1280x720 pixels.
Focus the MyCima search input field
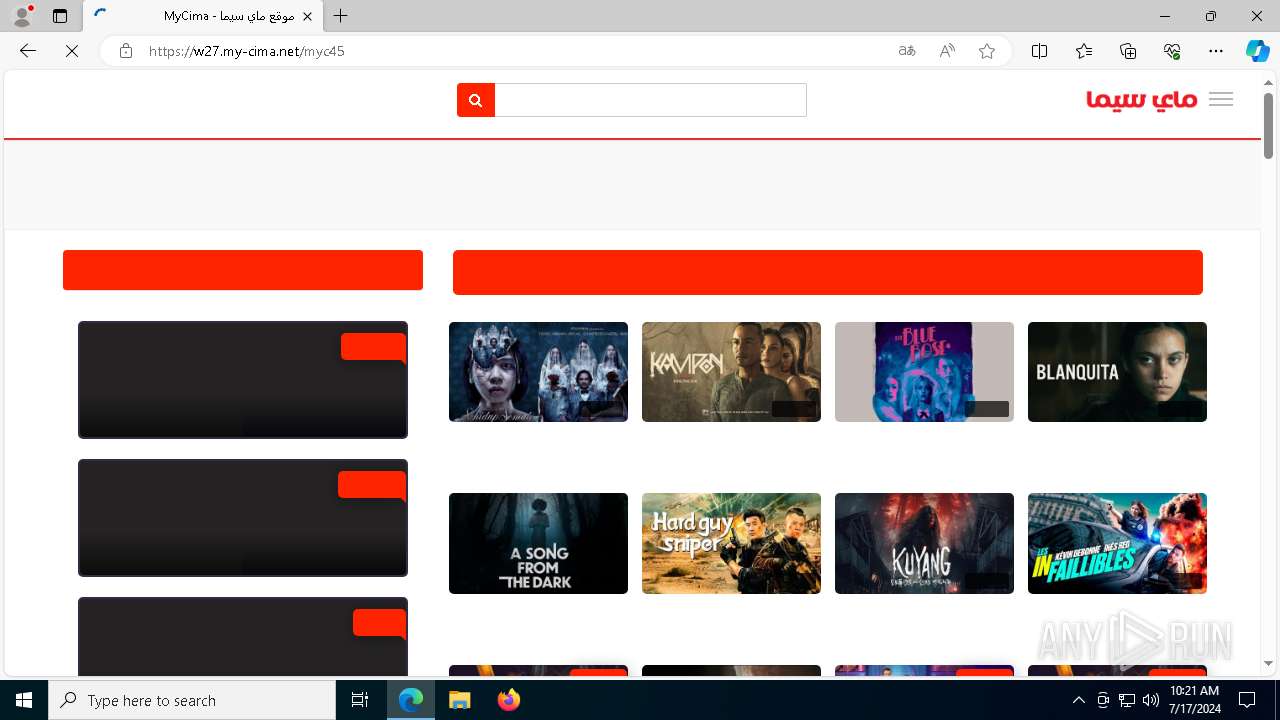[651, 100]
